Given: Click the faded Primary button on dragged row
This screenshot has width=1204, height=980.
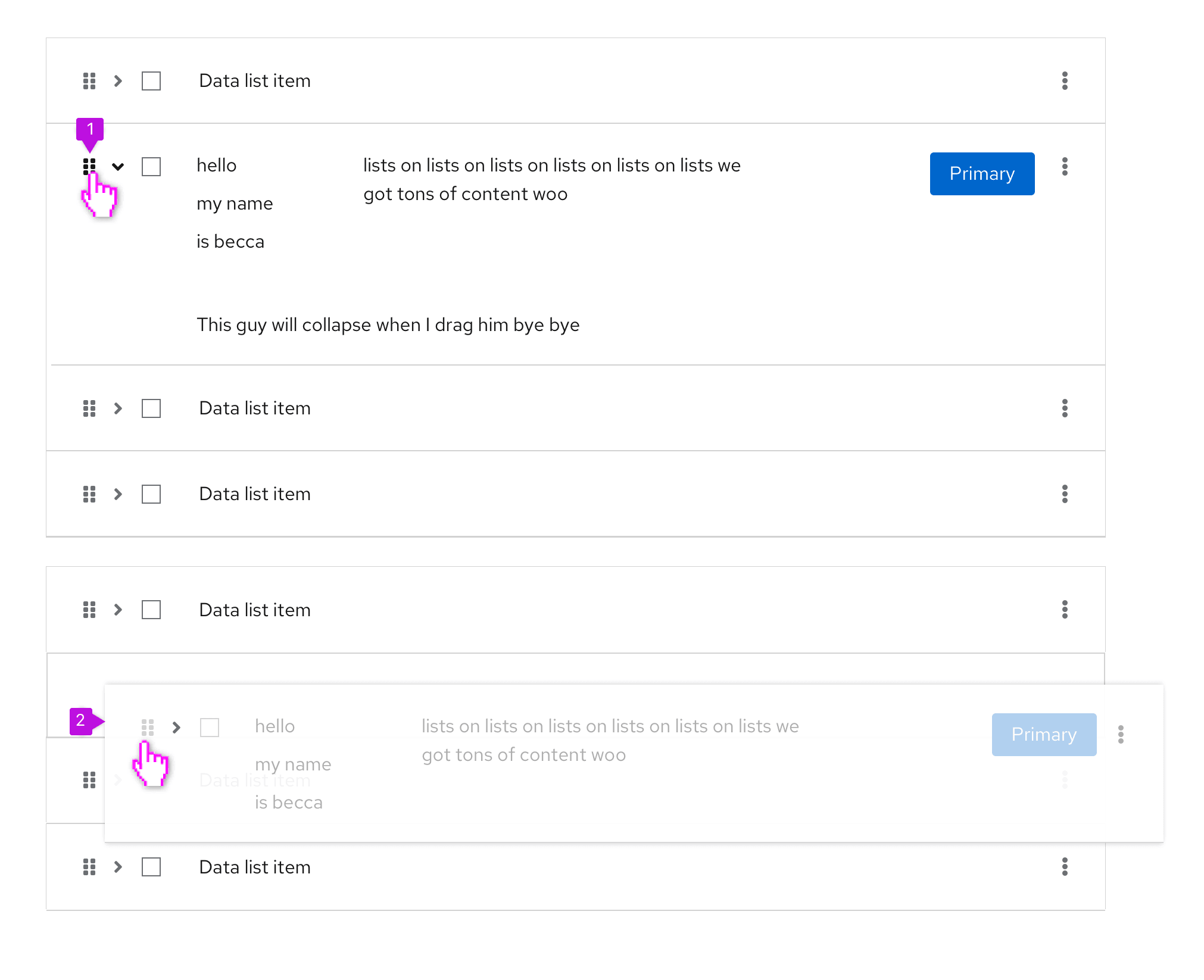Looking at the screenshot, I should point(1044,735).
